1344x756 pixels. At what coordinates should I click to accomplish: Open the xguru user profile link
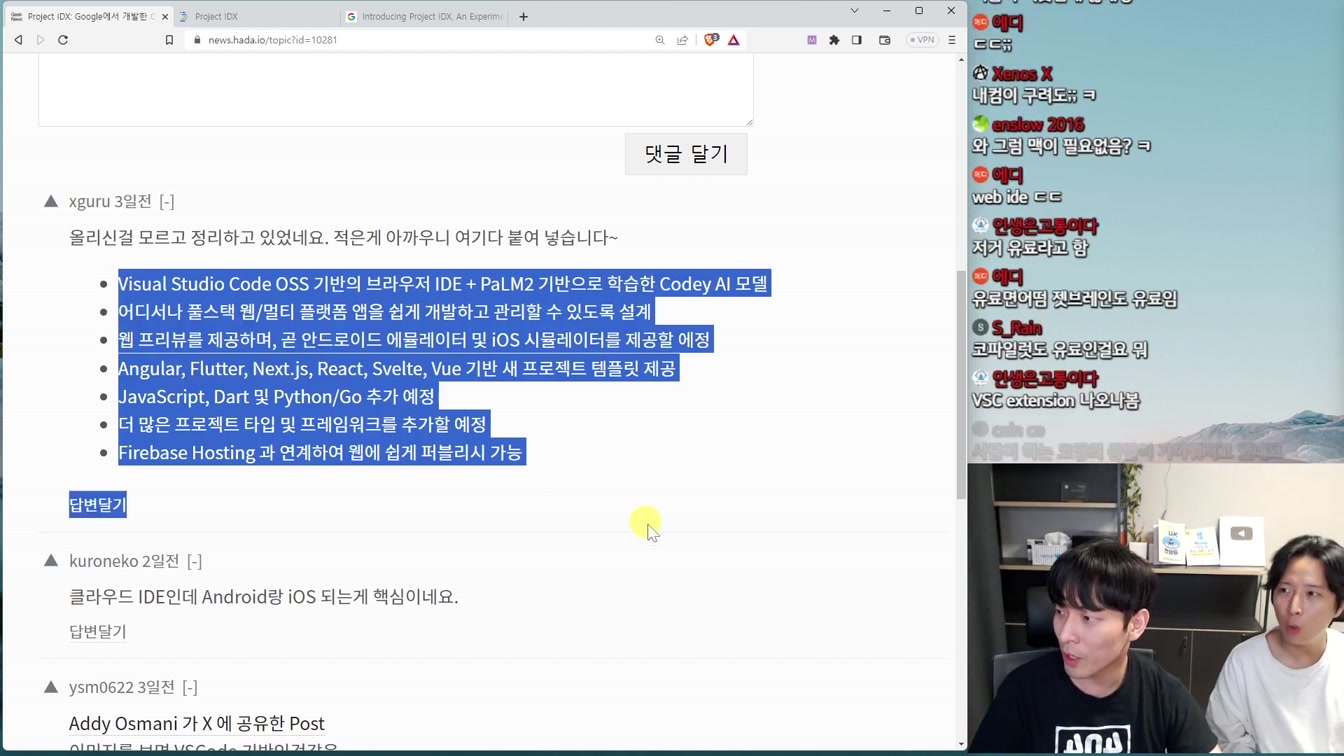click(89, 202)
